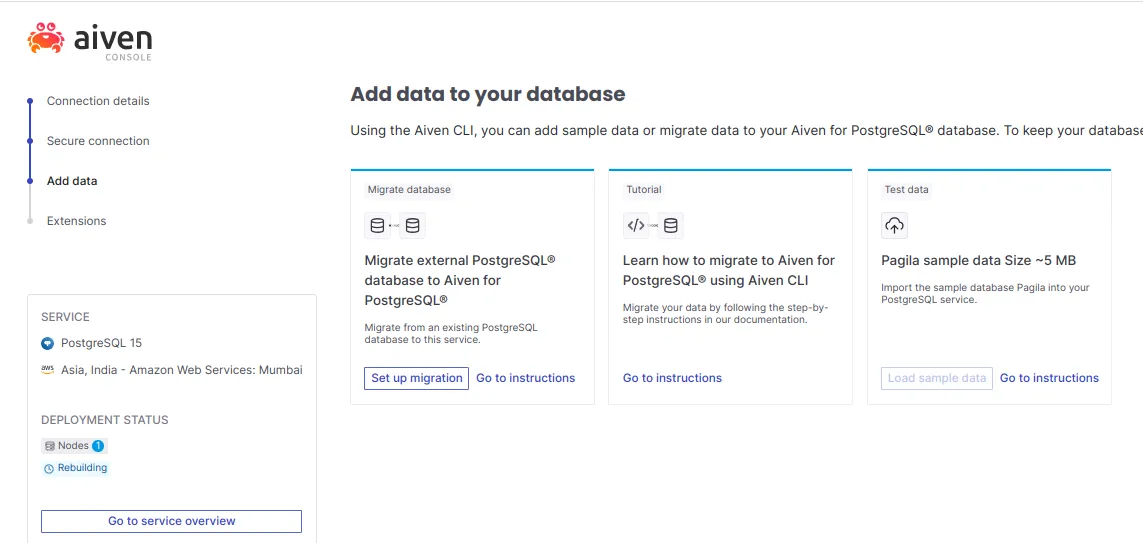Open the Extensions step
The height and width of the screenshot is (543, 1143).
[x=76, y=221]
